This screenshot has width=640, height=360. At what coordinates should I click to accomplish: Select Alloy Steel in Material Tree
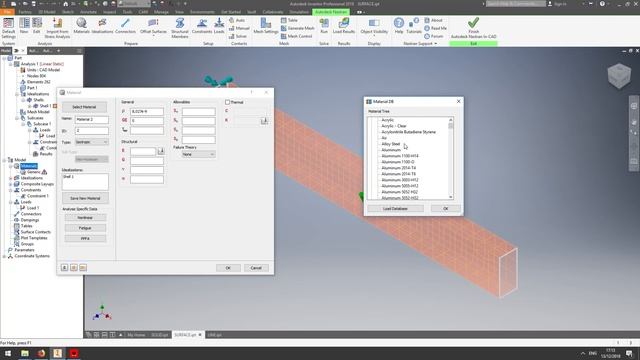coord(391,144)
